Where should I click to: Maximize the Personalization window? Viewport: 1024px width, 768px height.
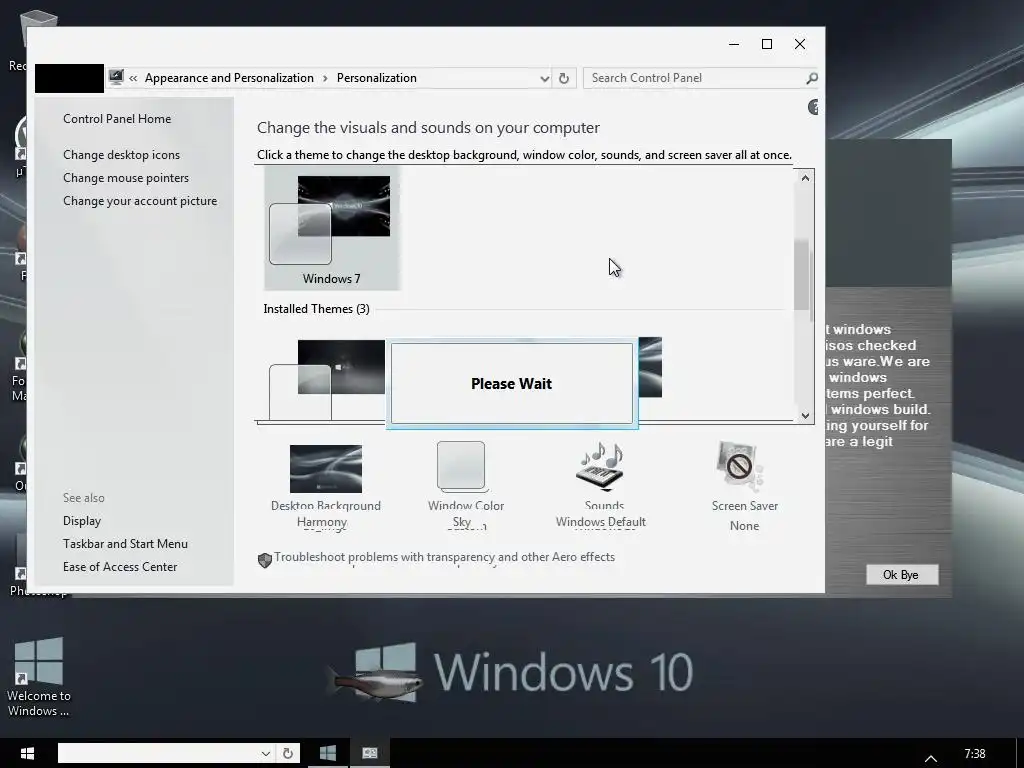pos(767,44)
